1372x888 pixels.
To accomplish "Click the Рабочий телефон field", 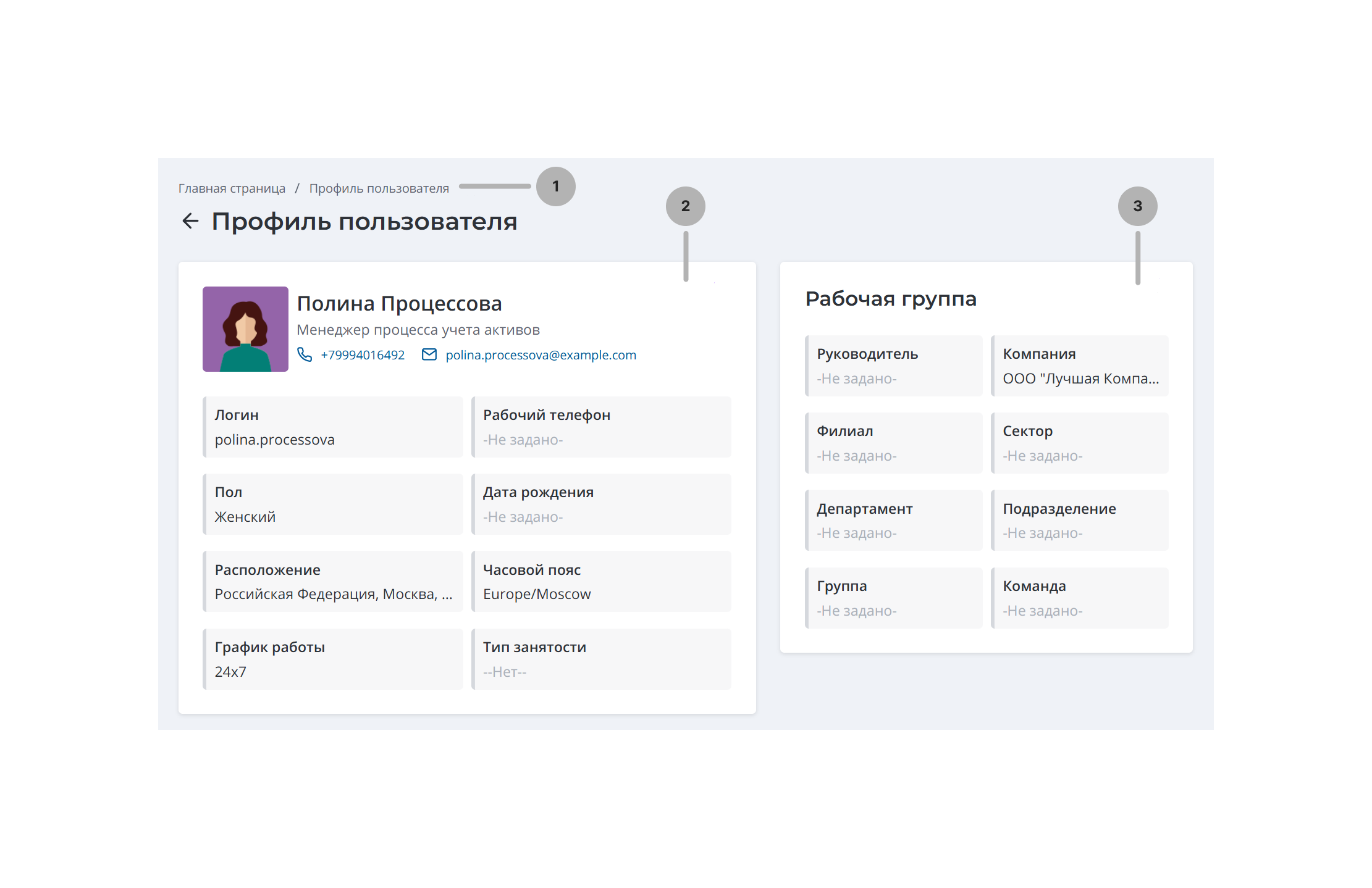I will [x=601, y=427].
